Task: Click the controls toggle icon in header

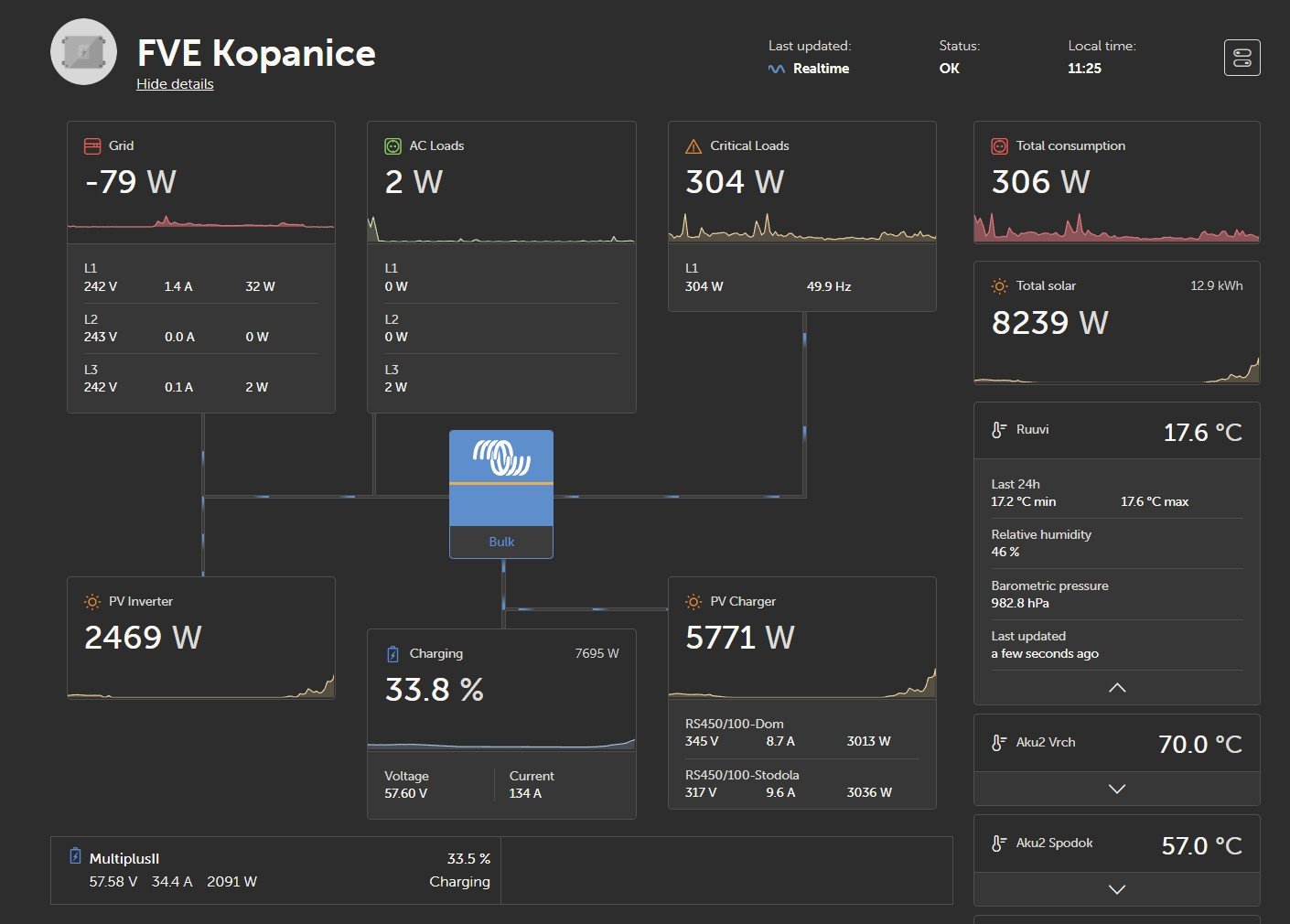Action: pos(1242,58)
